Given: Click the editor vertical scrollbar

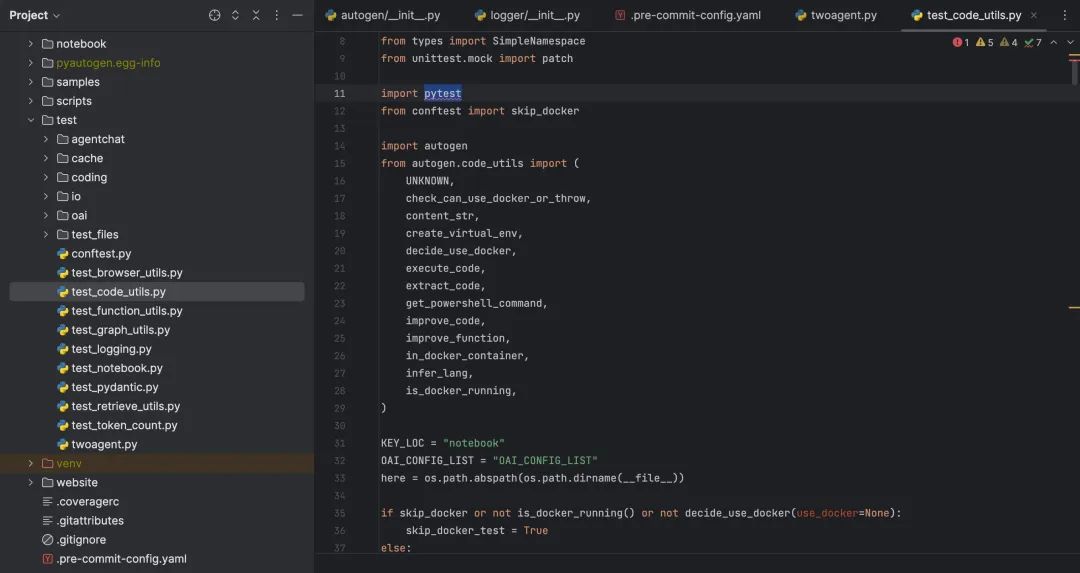Looking at the screenshot, I should tap(1075, 70).
